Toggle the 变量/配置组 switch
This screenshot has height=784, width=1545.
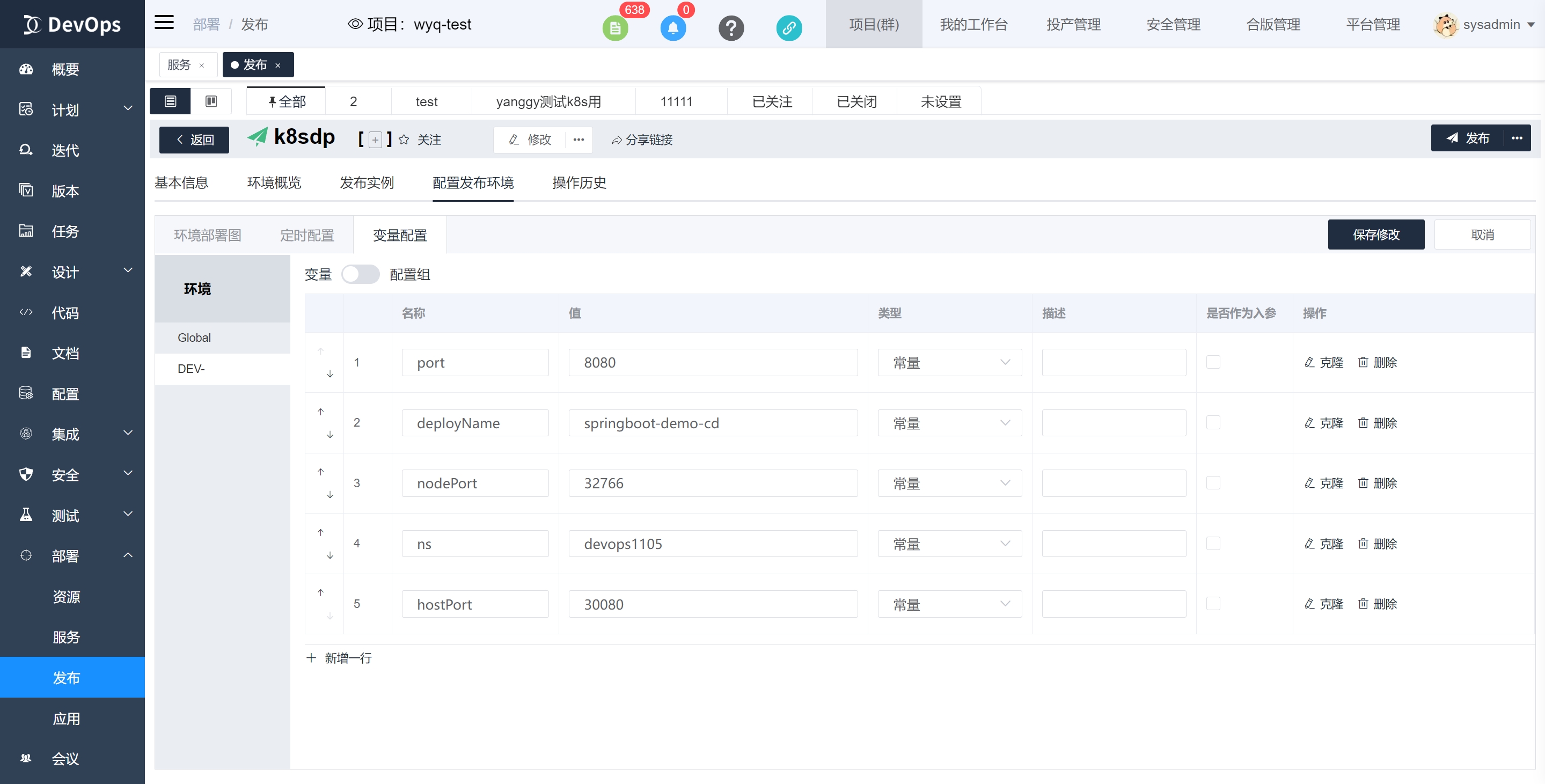(x=361, y=274)
